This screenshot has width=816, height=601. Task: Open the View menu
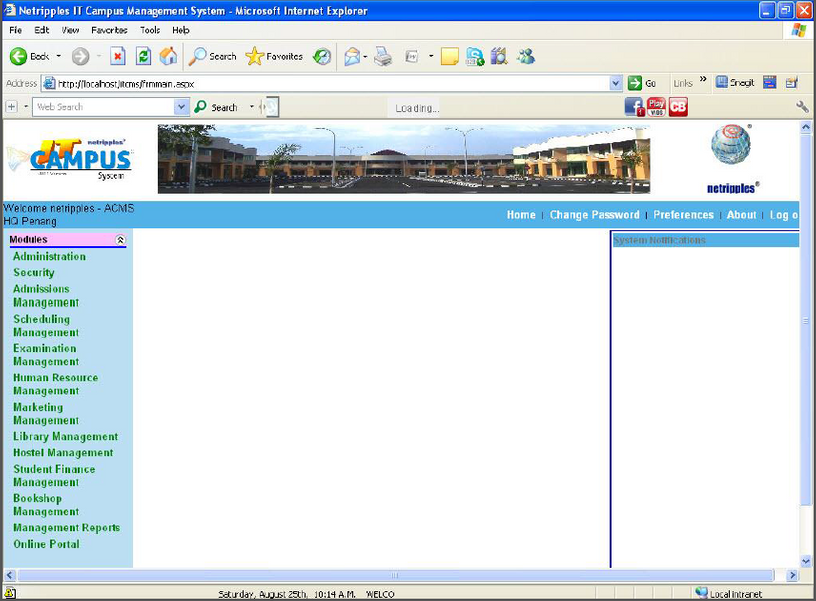pos(70,30)
